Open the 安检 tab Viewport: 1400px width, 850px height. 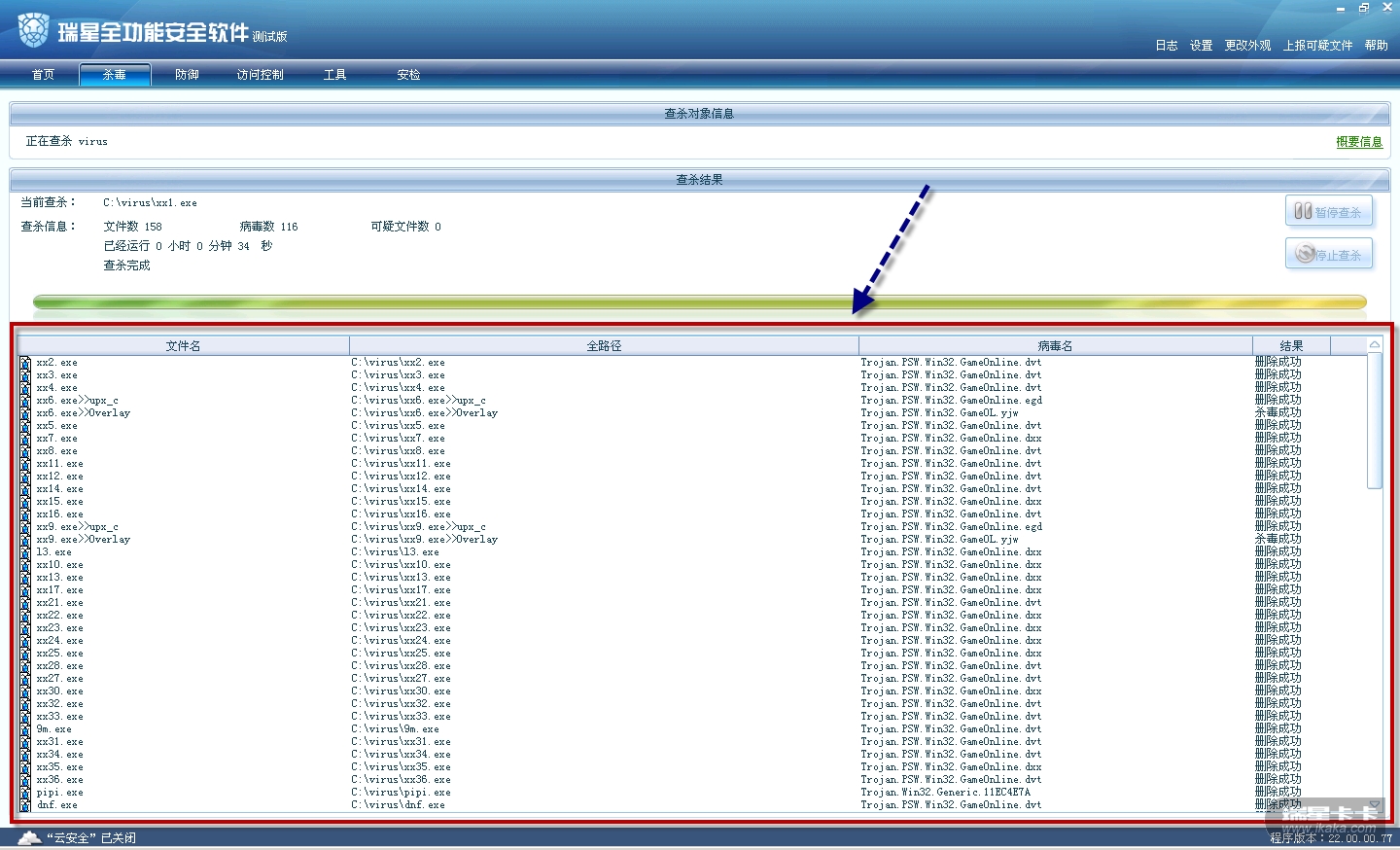point(408,75)
